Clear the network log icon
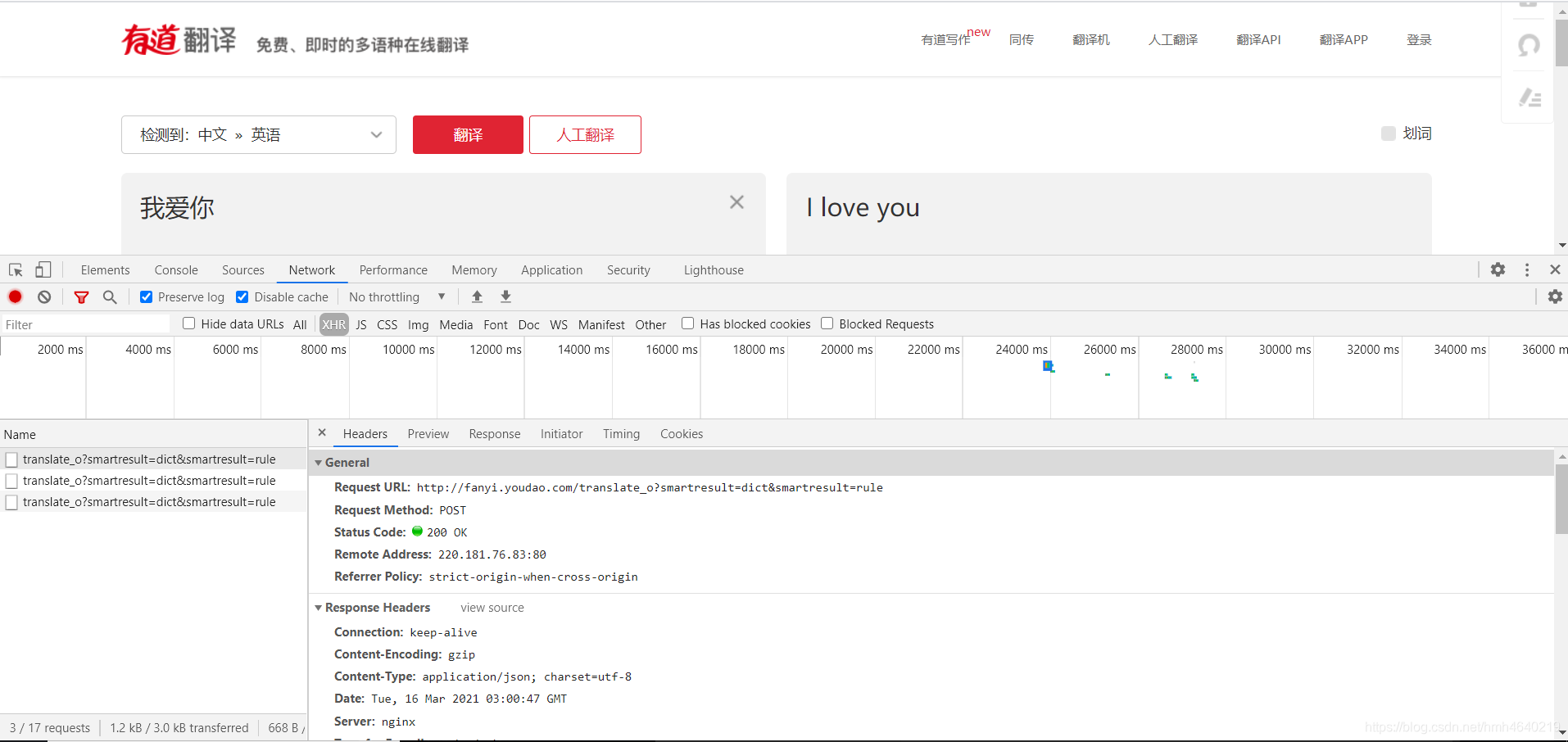 (x=44, y=296)
